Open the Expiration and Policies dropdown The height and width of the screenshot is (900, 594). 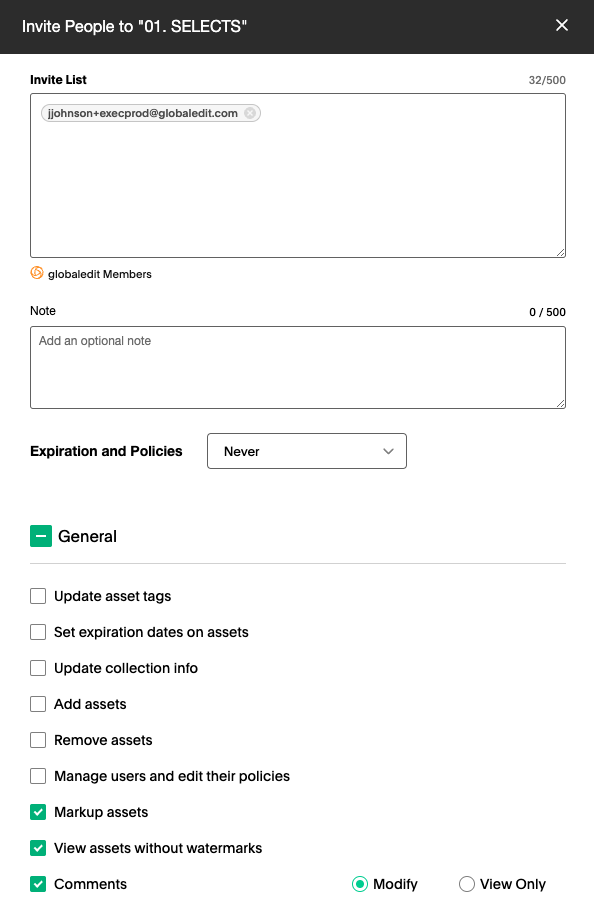coord(306,451)
